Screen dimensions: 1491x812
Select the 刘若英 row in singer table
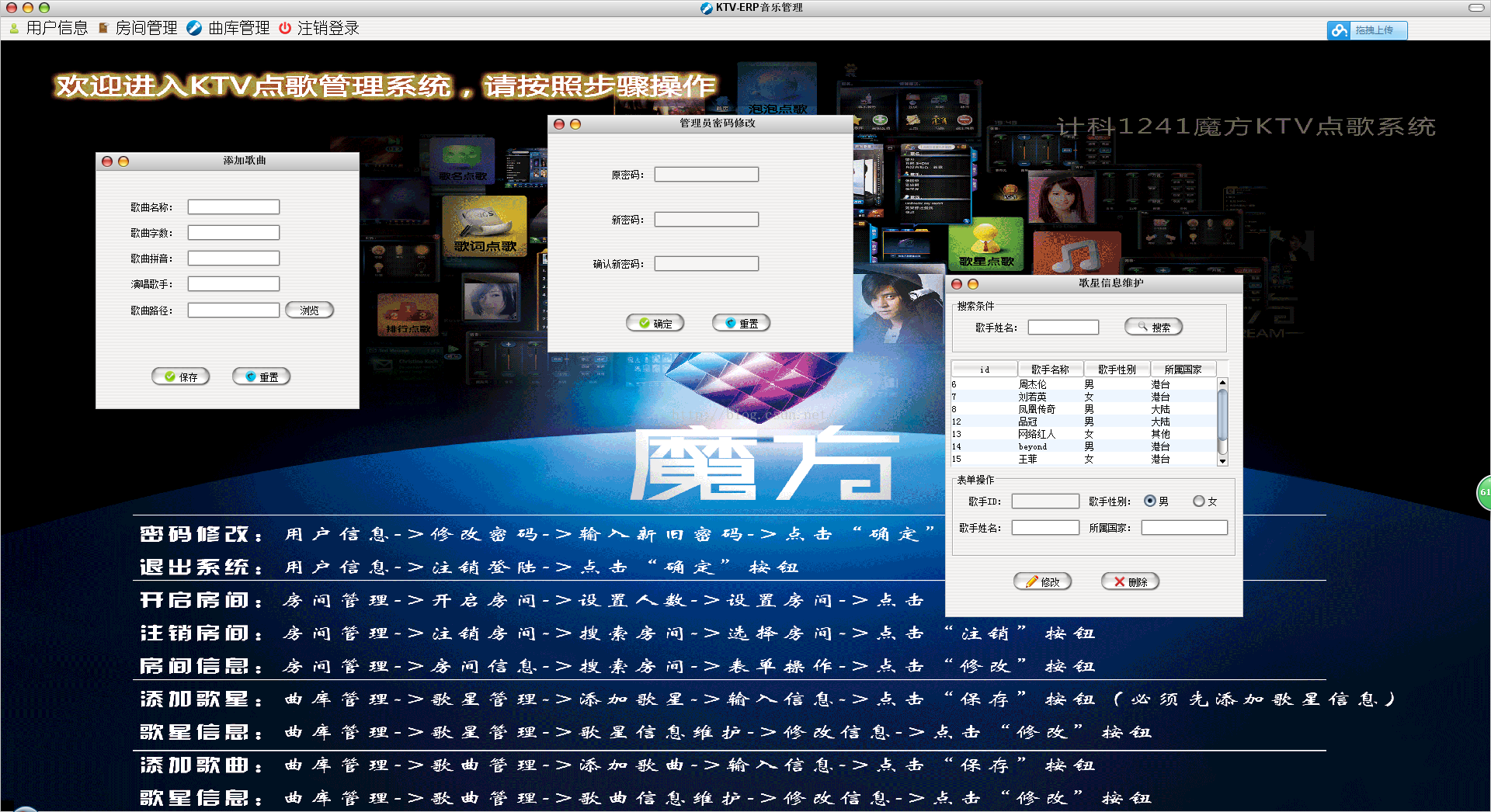coord(1084,397)
